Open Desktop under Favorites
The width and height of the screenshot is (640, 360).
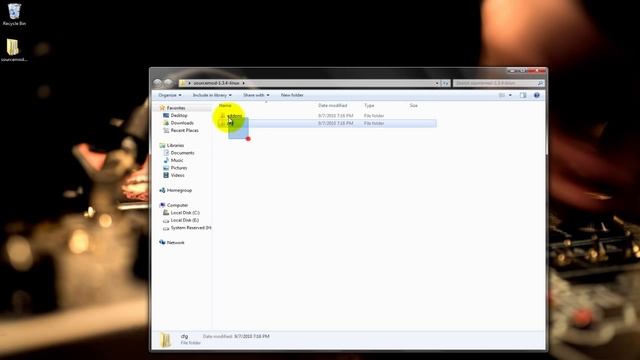179,116
